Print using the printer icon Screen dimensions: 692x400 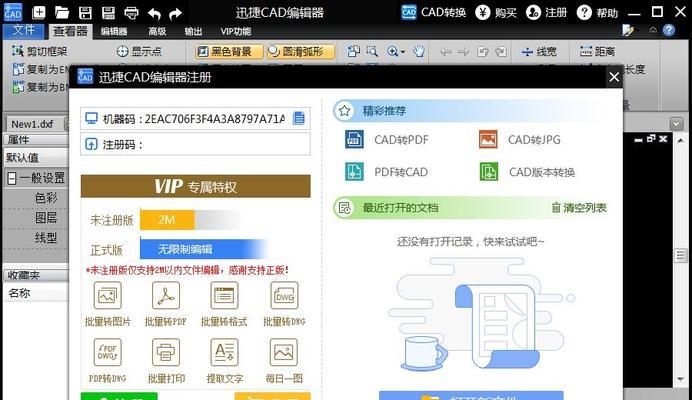coord(132,13)
